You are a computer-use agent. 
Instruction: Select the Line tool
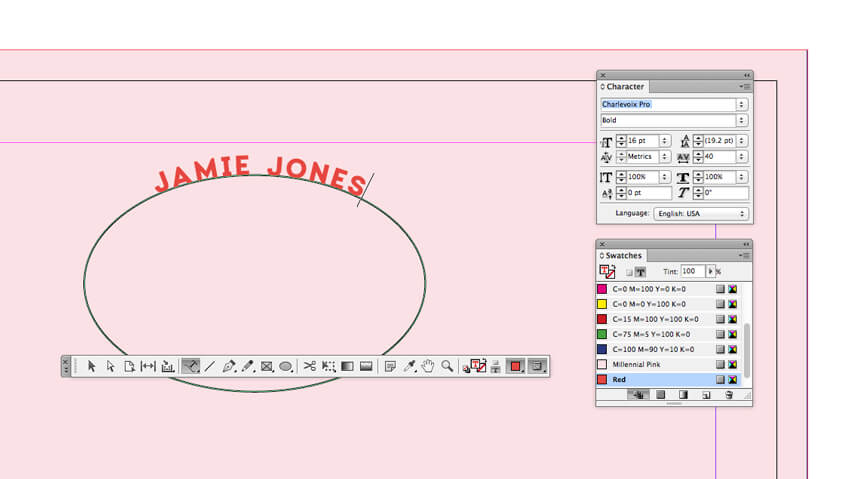coord(210,366)
